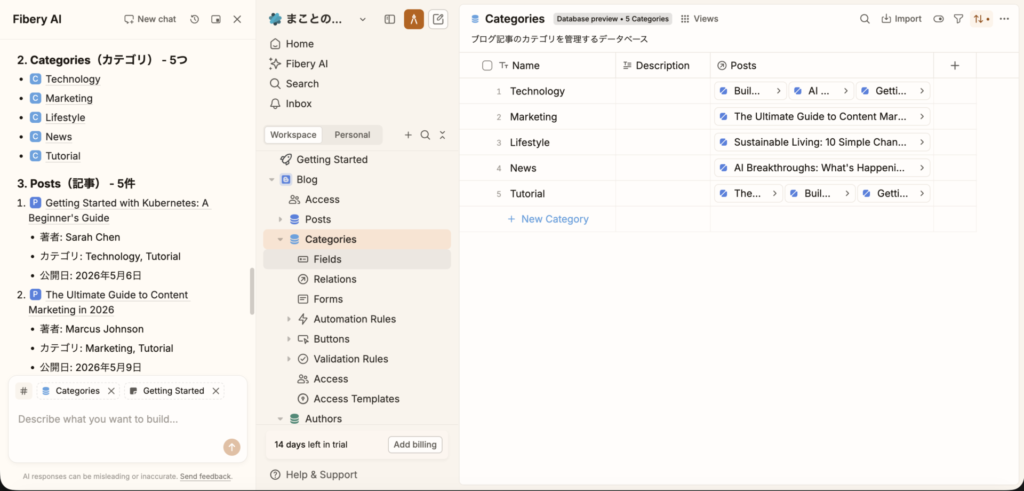Open Inbox in sidebar

357,104
